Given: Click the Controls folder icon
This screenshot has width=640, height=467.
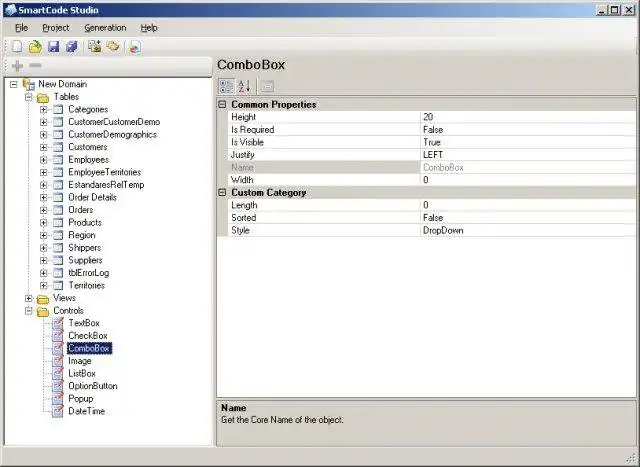Looking at the screenshot, I should (x=43, y=312).
